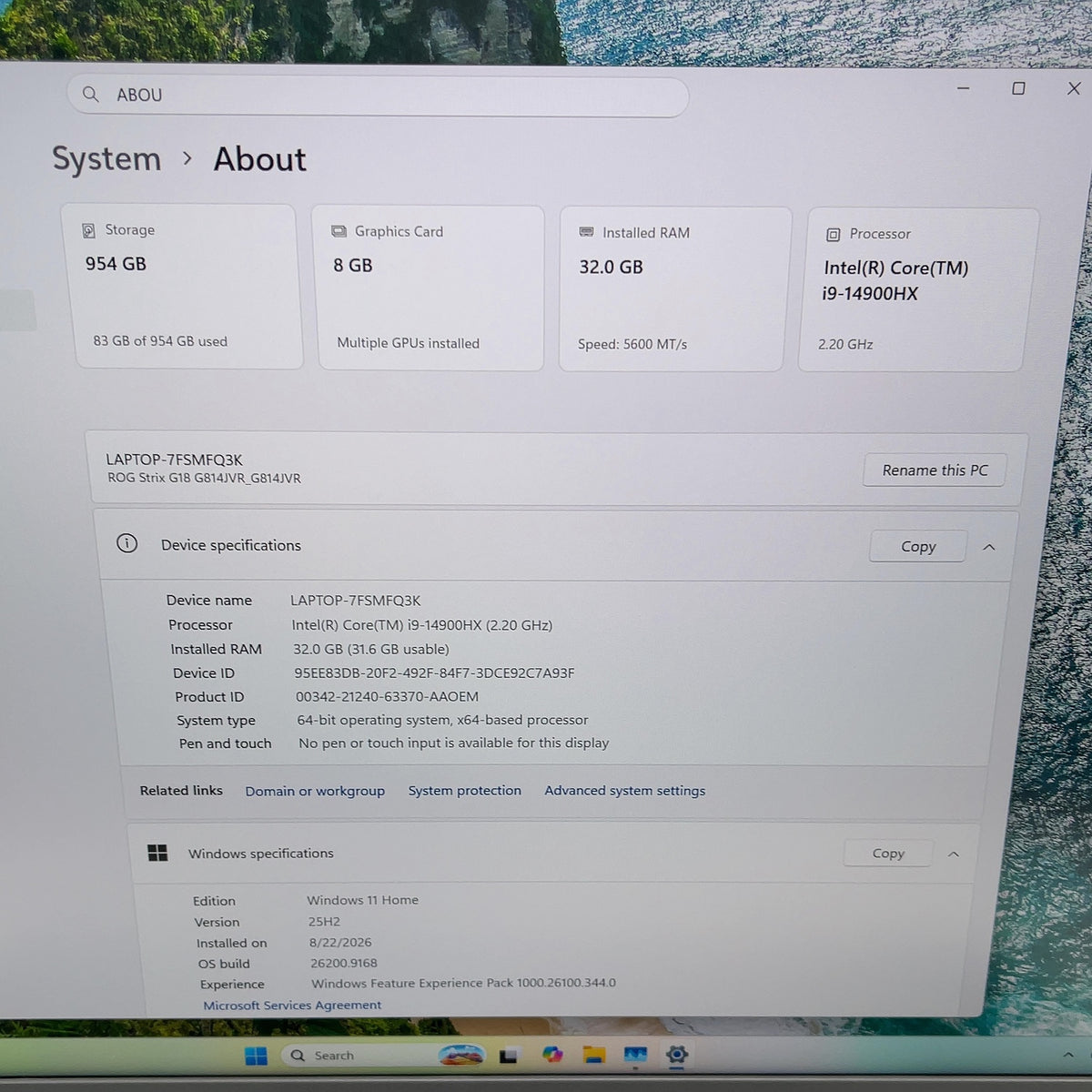This screenshot has height=1092, width=1092.
Task: Click the text 64-bit operating system, x64-based processor
Action: tap(442, 720)
